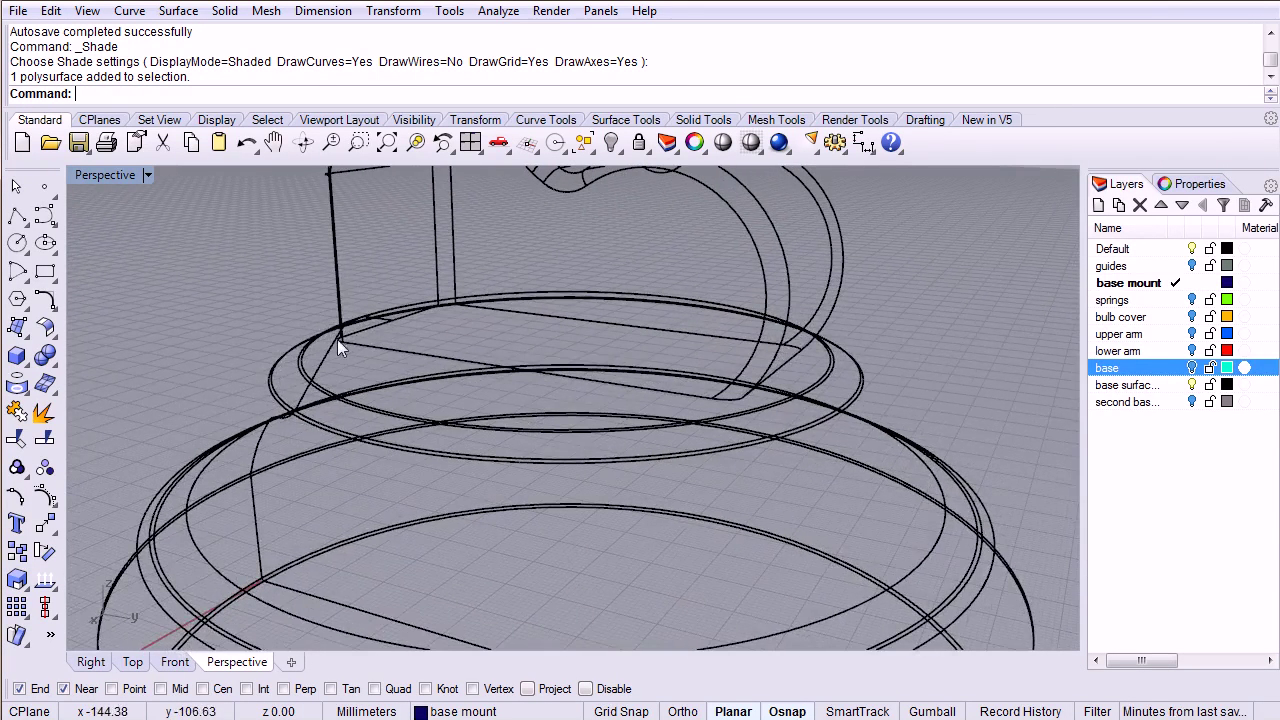Image resolution: width=1280 pixels, height=720 pixels.
Task: Toggle Gumball in the status bar
Action: point(932,712)
